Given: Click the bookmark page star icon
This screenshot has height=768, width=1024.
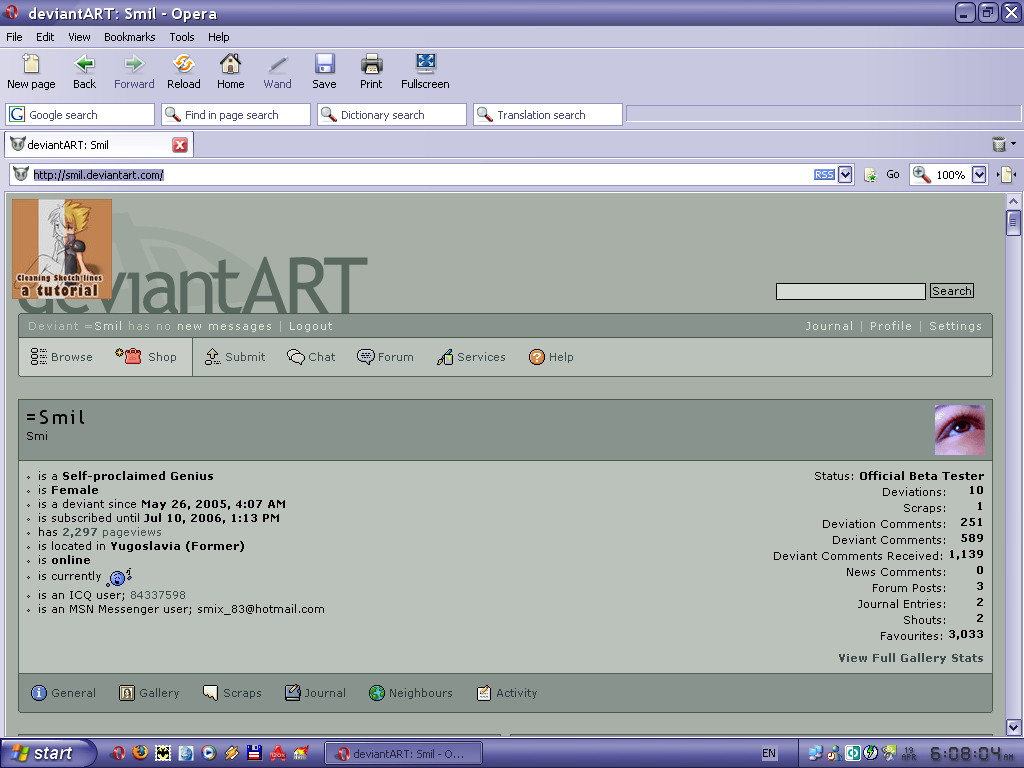Looking at the screenshot, I should coord(870,175).
